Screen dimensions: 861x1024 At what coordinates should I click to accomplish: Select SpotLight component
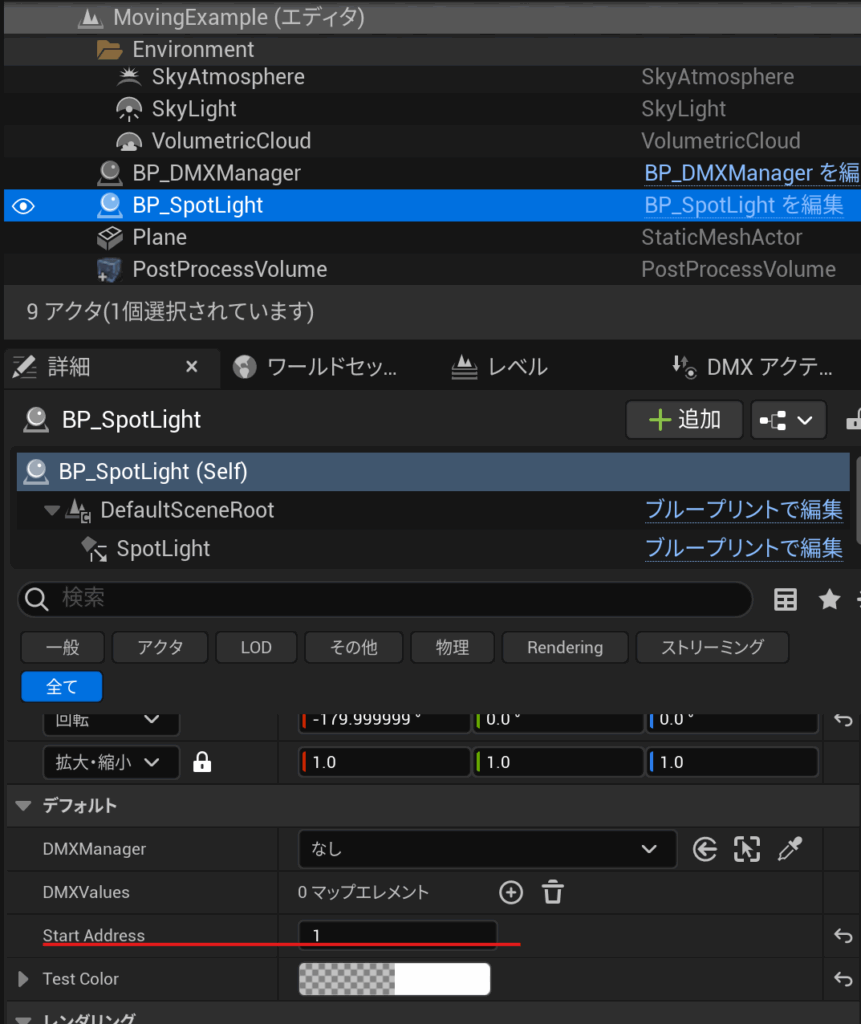pyautogui.click(x=163, y=549)
